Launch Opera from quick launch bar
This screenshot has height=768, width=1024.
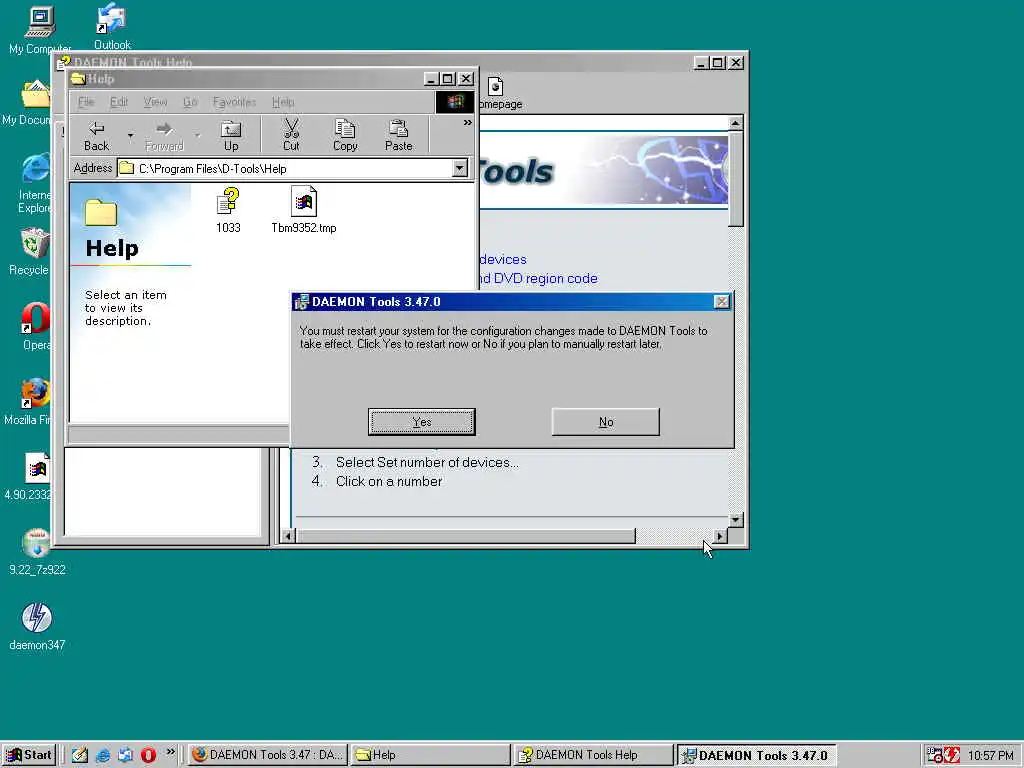tap(148, 755)
